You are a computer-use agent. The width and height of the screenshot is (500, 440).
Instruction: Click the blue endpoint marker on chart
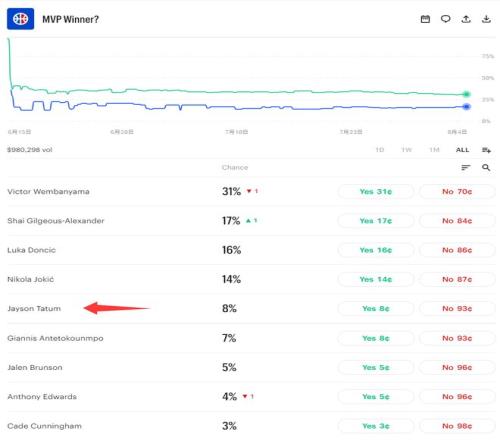[467, 107]
